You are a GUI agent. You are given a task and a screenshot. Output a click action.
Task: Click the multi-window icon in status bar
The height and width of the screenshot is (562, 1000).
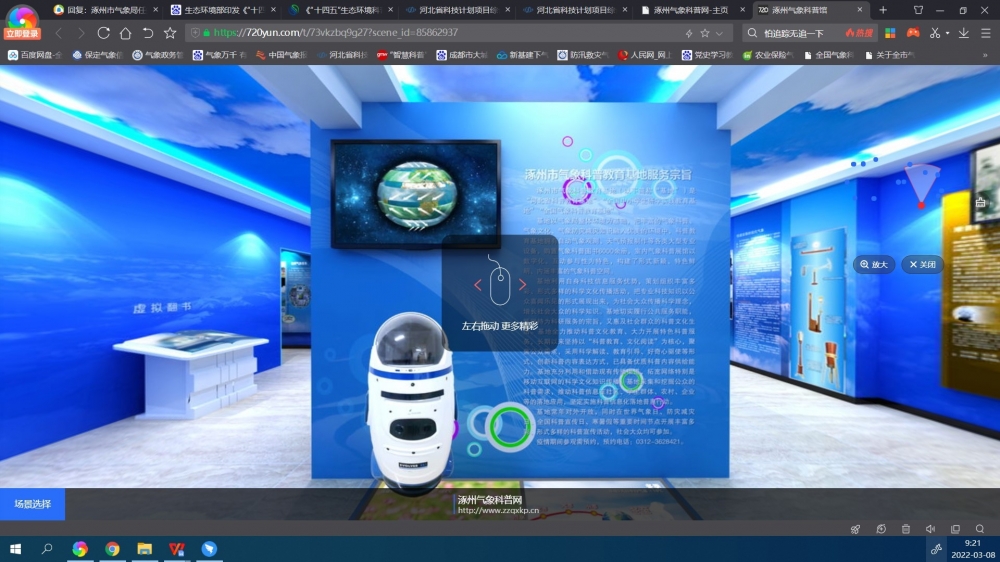pos(955,529)
